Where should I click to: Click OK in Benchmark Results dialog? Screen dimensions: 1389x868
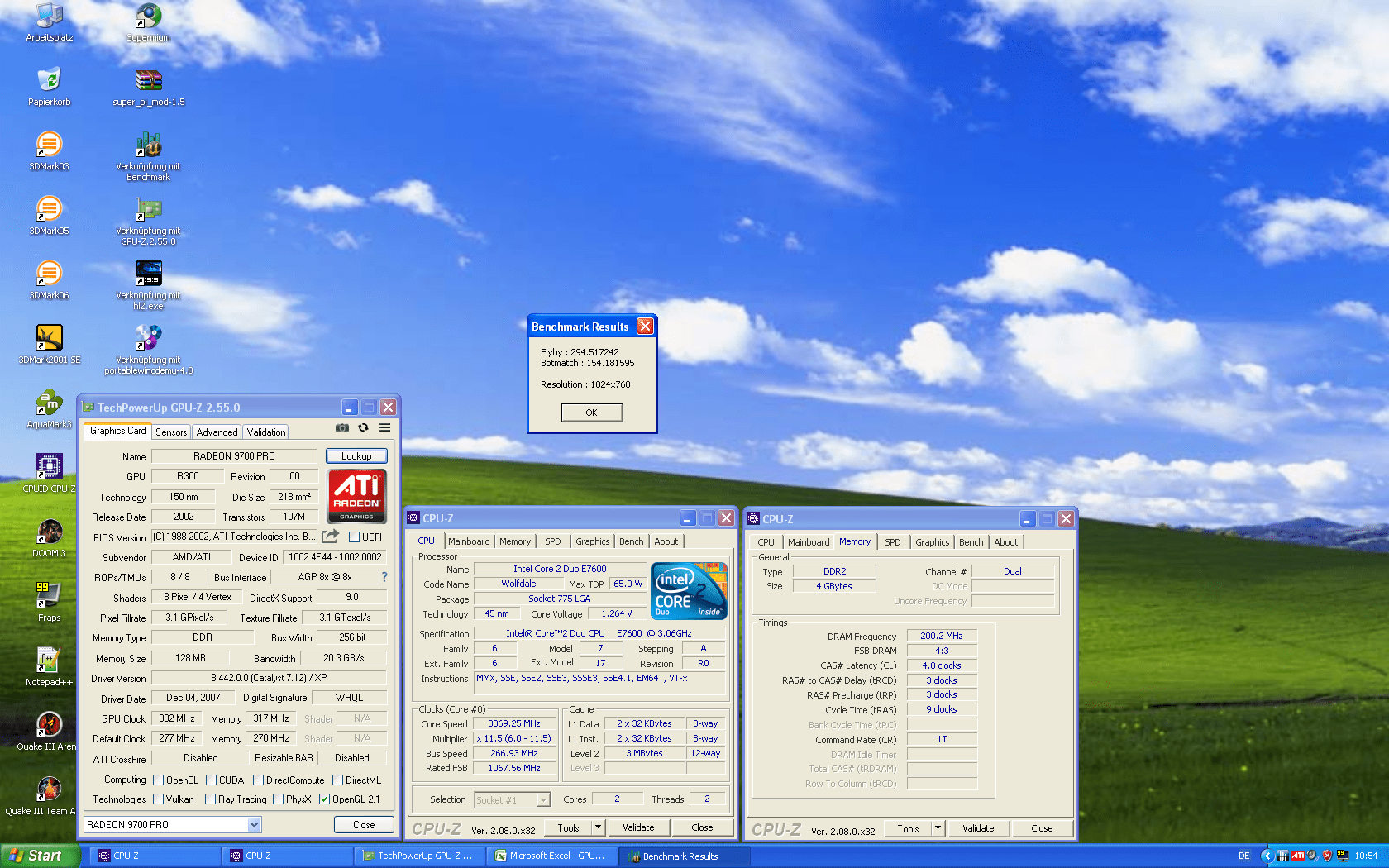[x=592, y=413]
